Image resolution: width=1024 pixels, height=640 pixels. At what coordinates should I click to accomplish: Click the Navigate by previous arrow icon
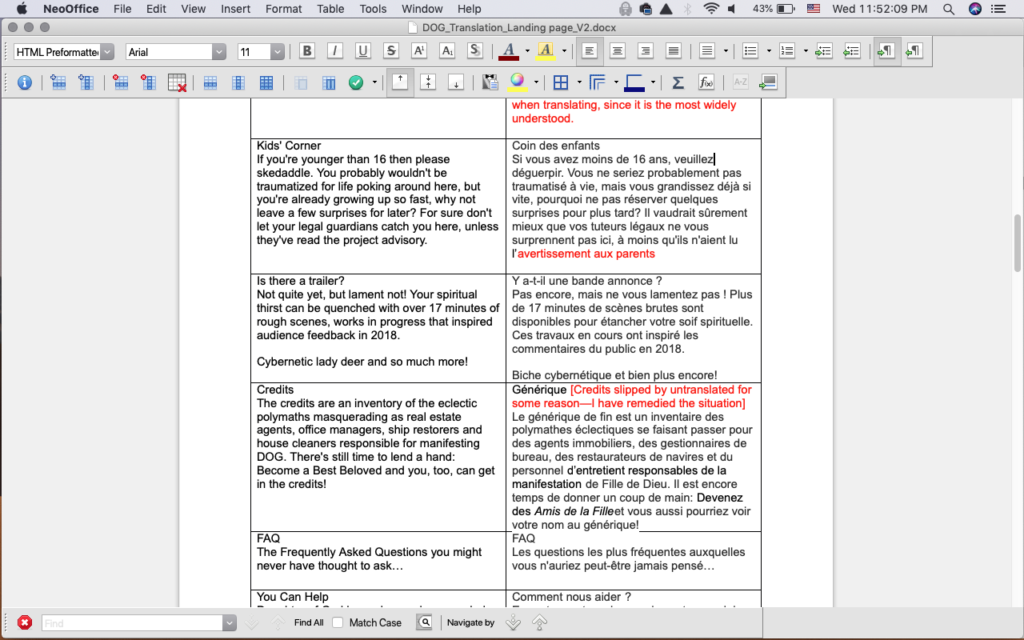[539, 622]
